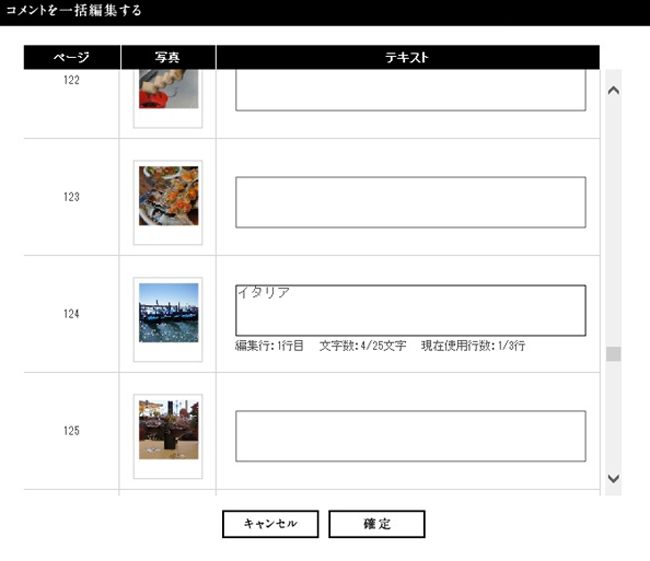Click the text field for page 123
650x561 pixels.
click(x=411, y=202)
